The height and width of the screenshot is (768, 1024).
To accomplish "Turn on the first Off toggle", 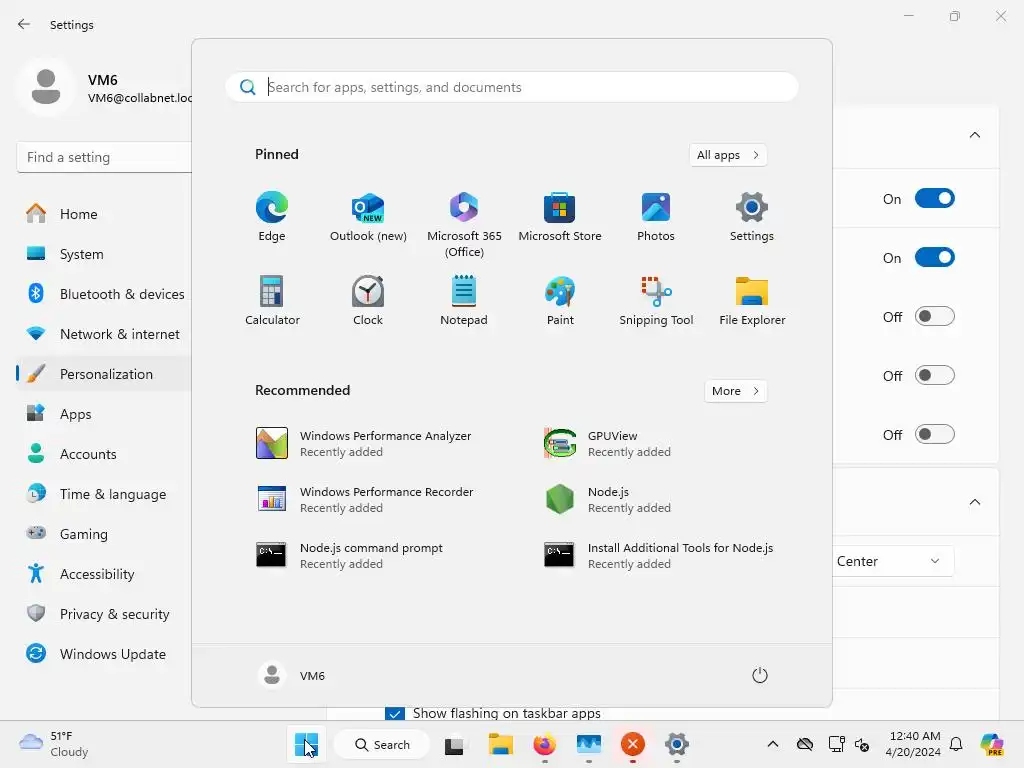I will (935, 317).
